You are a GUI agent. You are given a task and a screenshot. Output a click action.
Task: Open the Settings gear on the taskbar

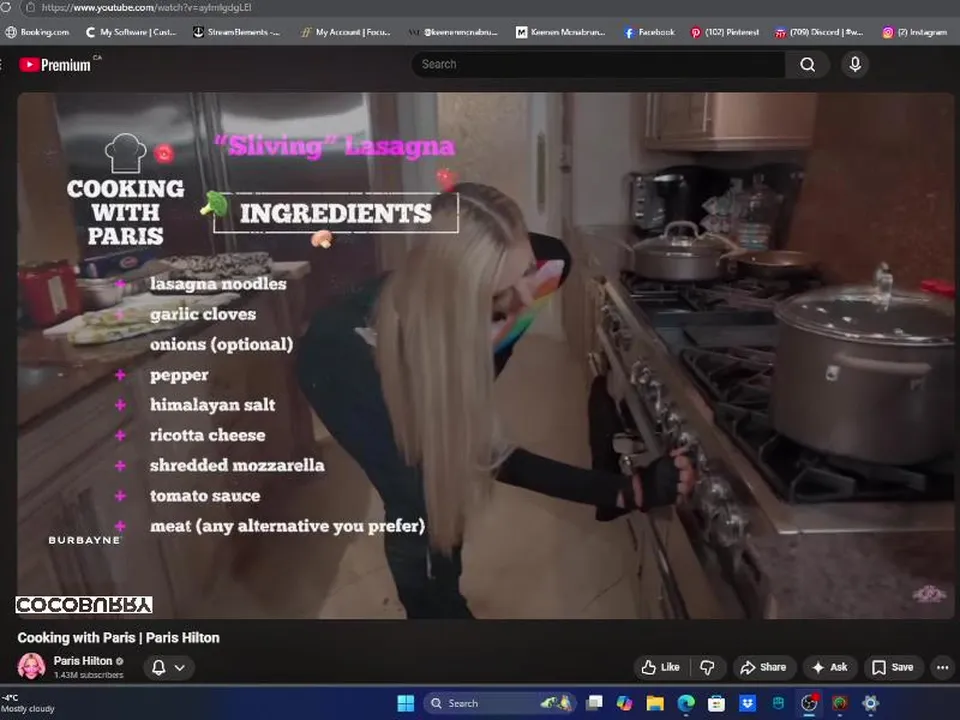870,703
